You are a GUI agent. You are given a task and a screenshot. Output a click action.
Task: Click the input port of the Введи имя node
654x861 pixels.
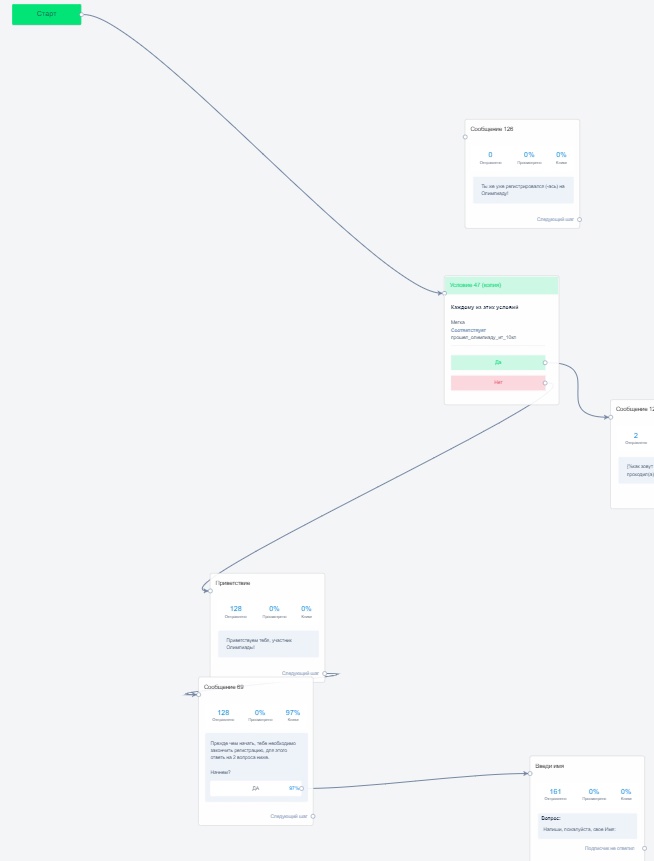530,773
